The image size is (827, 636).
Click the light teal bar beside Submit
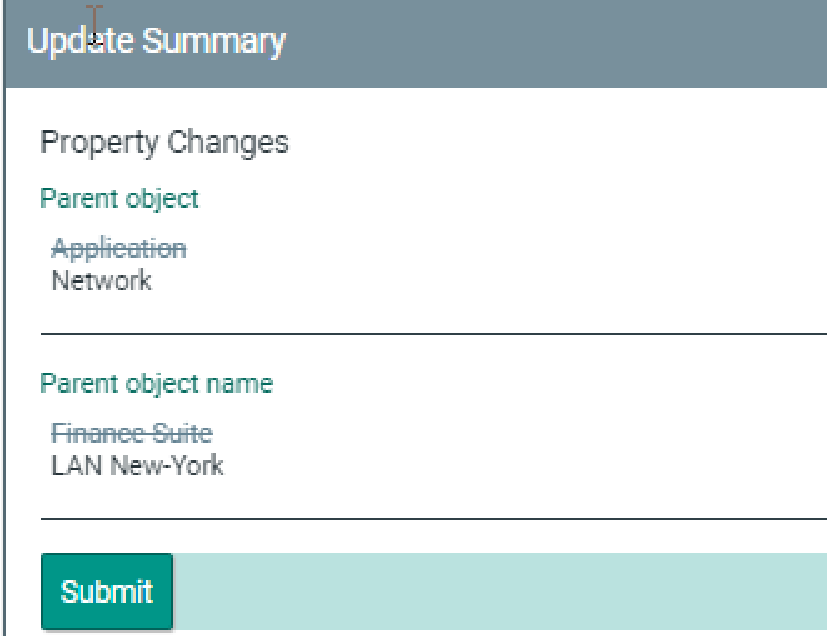pyautogui.click(x=500, y=591)
